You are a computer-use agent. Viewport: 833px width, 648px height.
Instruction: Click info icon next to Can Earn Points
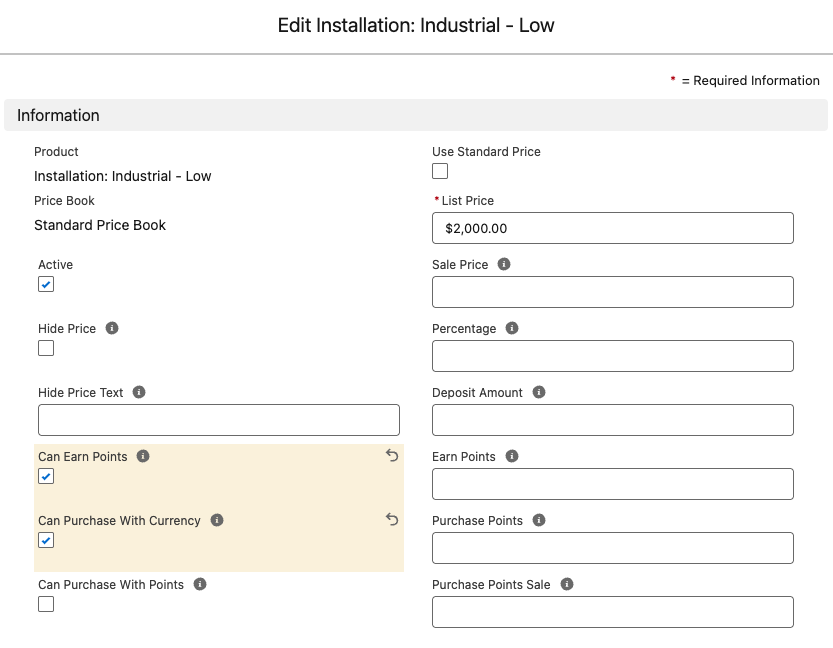(143, 456)
